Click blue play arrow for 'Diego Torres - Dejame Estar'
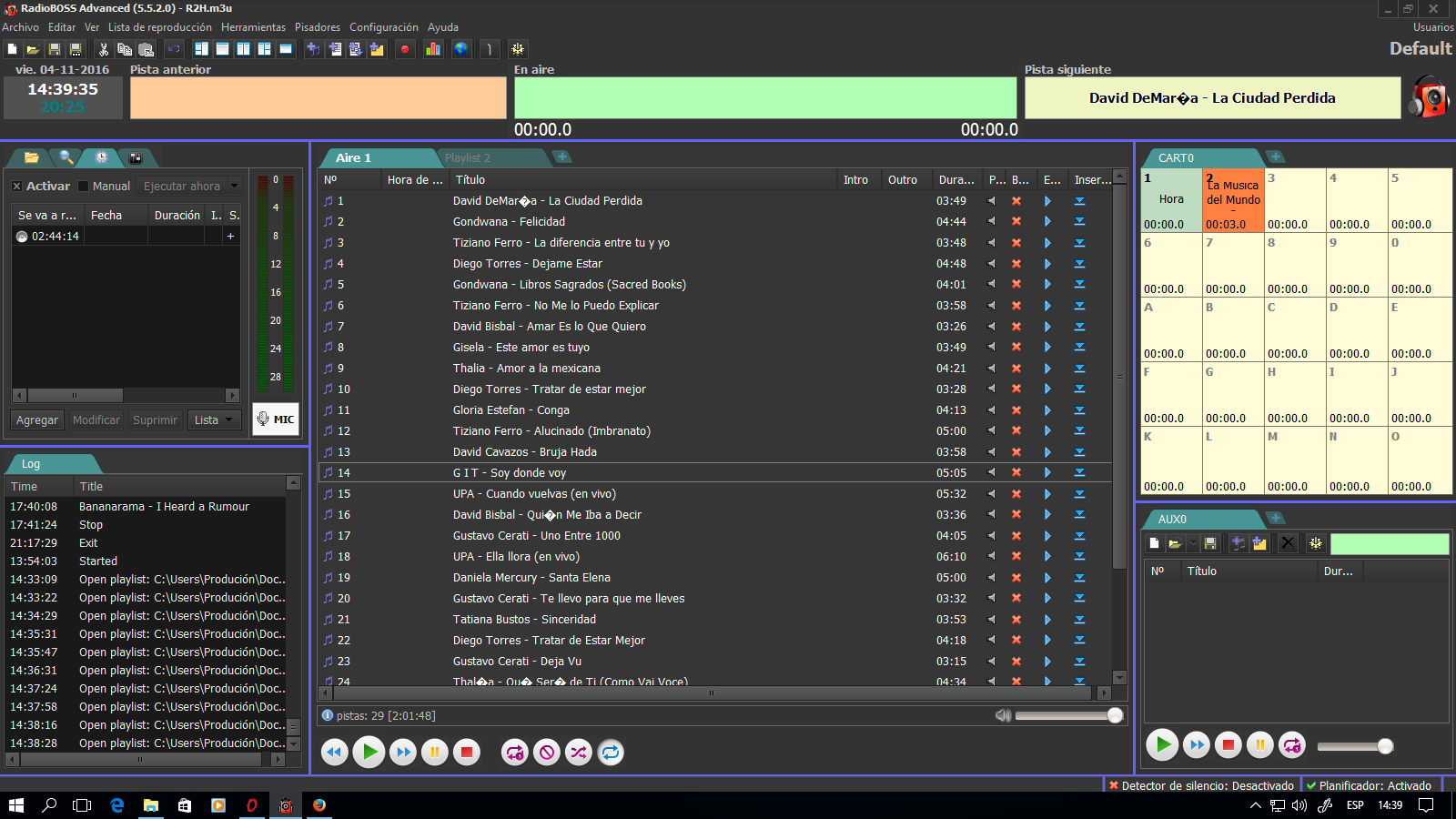Image resolution: width=1456 pixels, height=819 pixels. pyautogui.click(x=1047, y=263)
